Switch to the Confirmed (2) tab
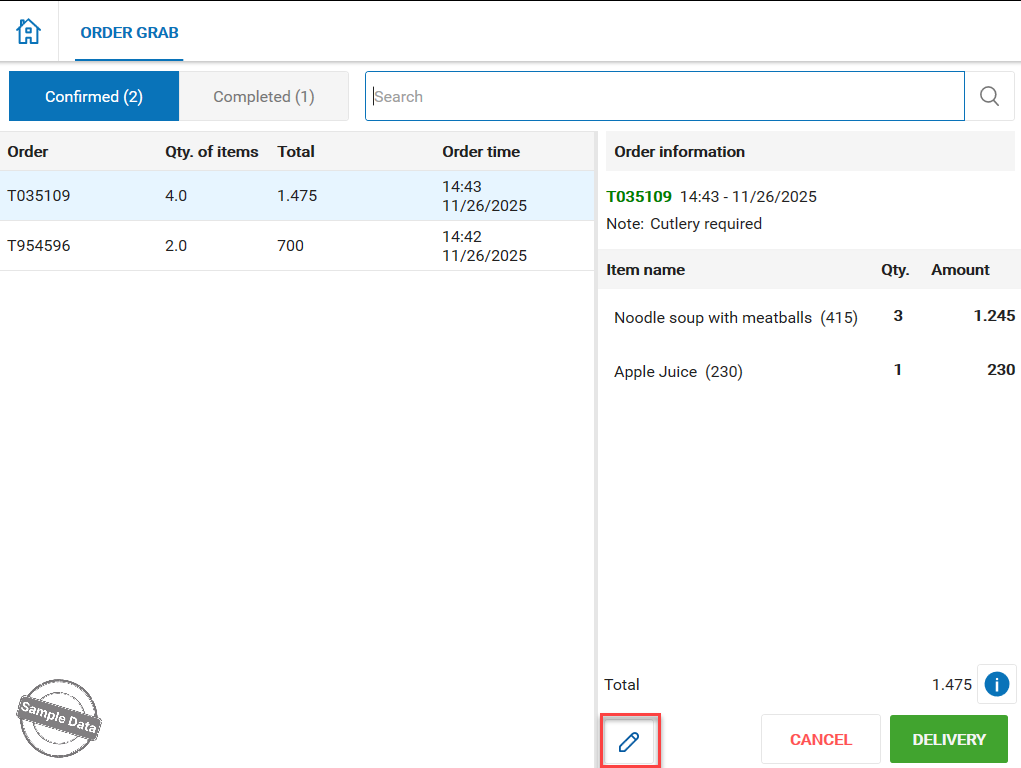 click(x=94, y=97)
